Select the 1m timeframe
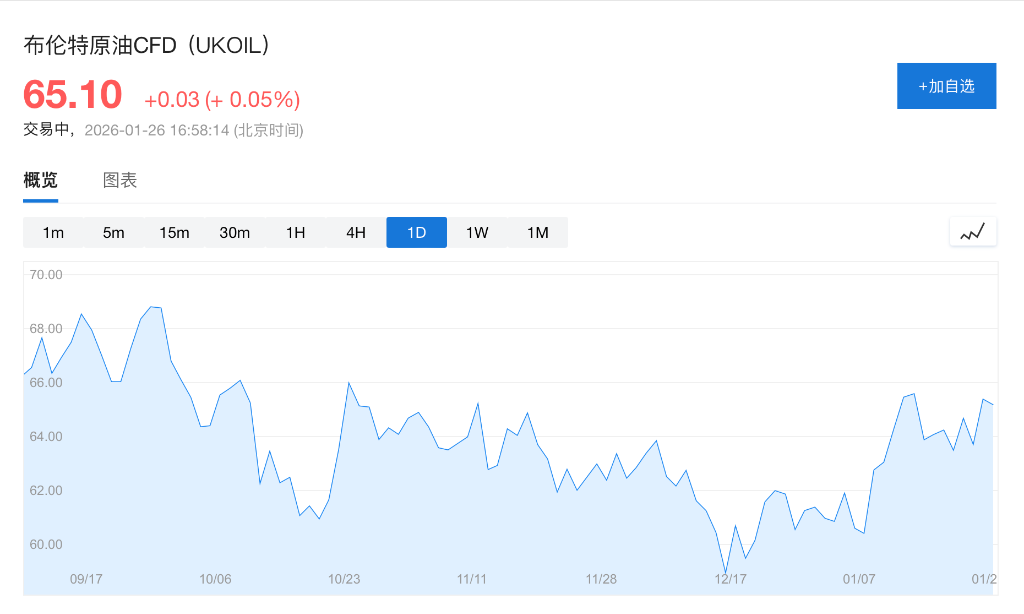 pos(52,232)
